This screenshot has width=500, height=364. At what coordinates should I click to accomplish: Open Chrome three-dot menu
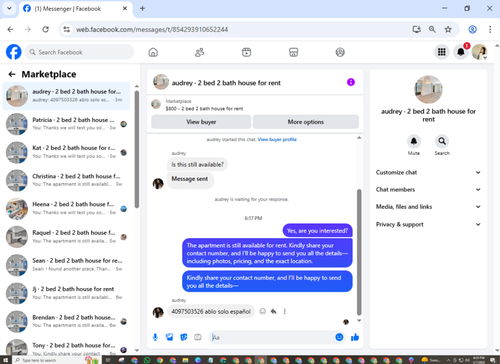point(490,29)
